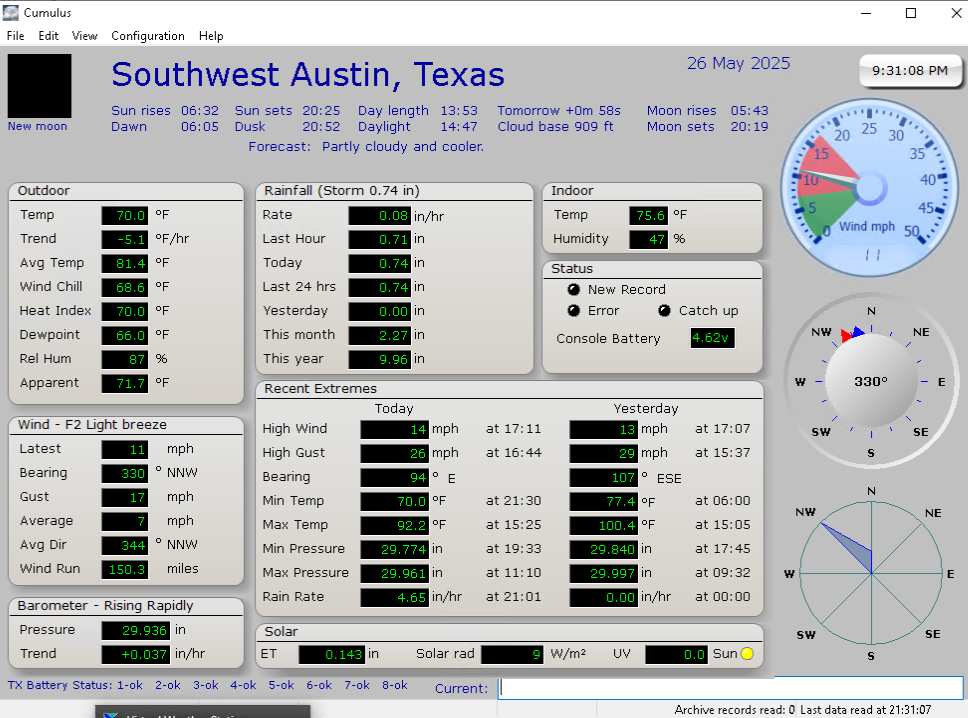Viewport: 968px width, 718px height.
Task: Open the File menu
Action: click(15, 36)
